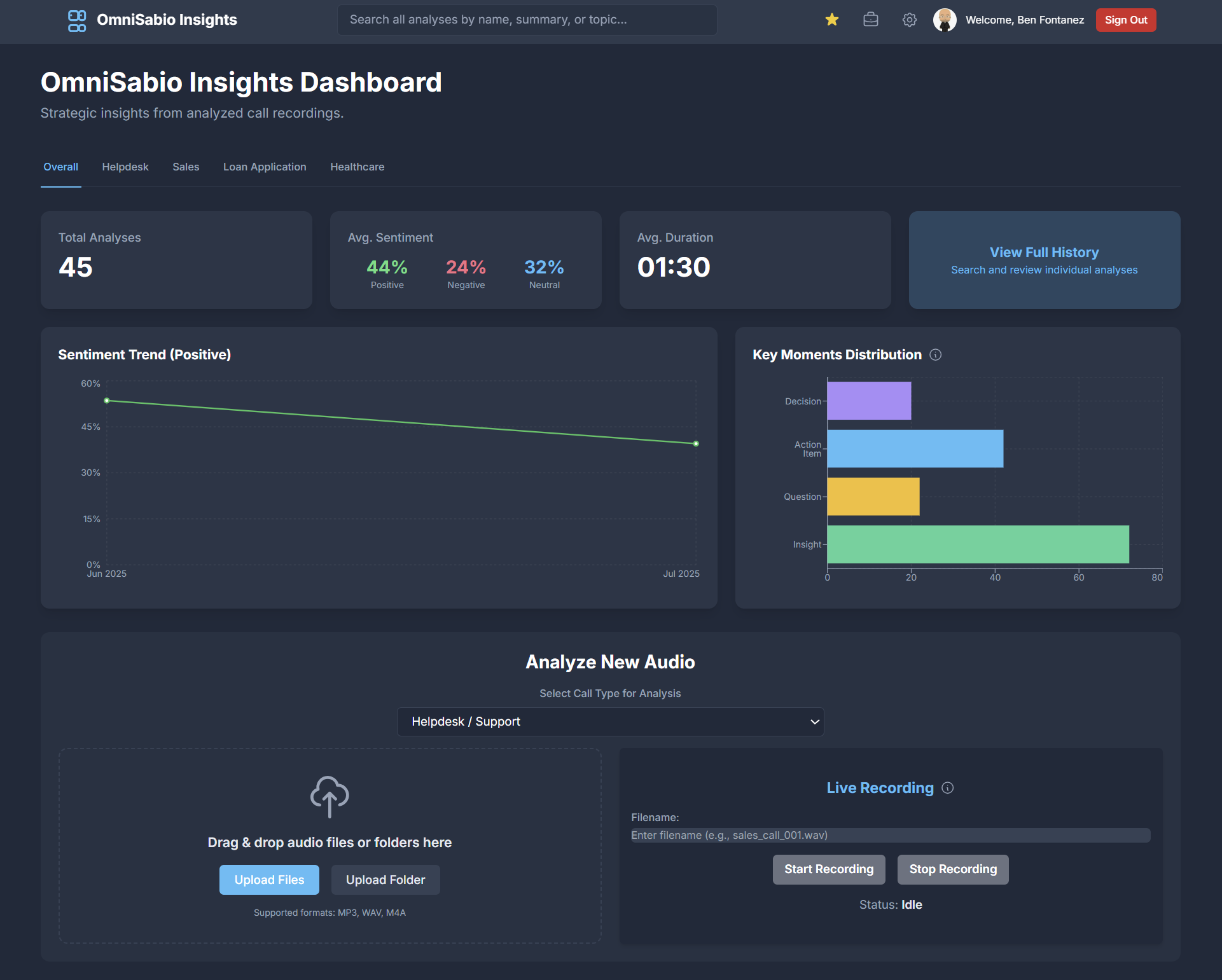Click the Live Recording info icon
1222x980 pixels.
[947, 788]
